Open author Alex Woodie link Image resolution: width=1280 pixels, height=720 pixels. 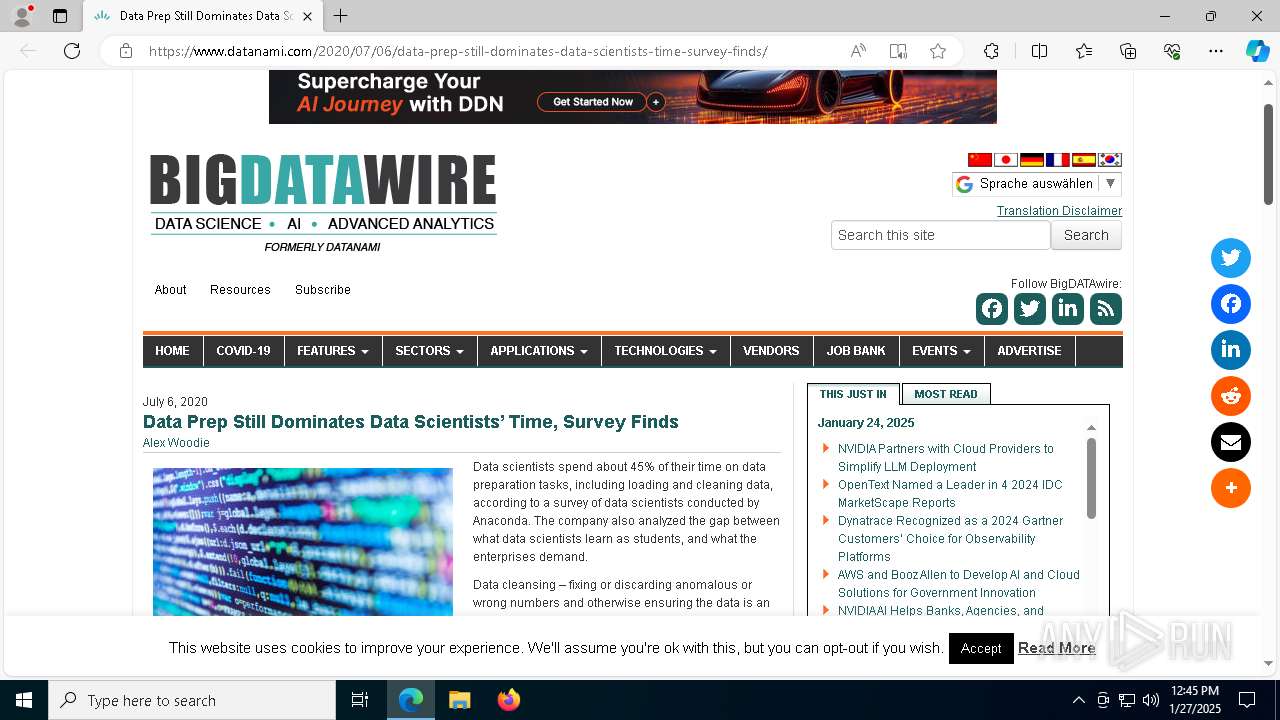(x=176, y=443)
